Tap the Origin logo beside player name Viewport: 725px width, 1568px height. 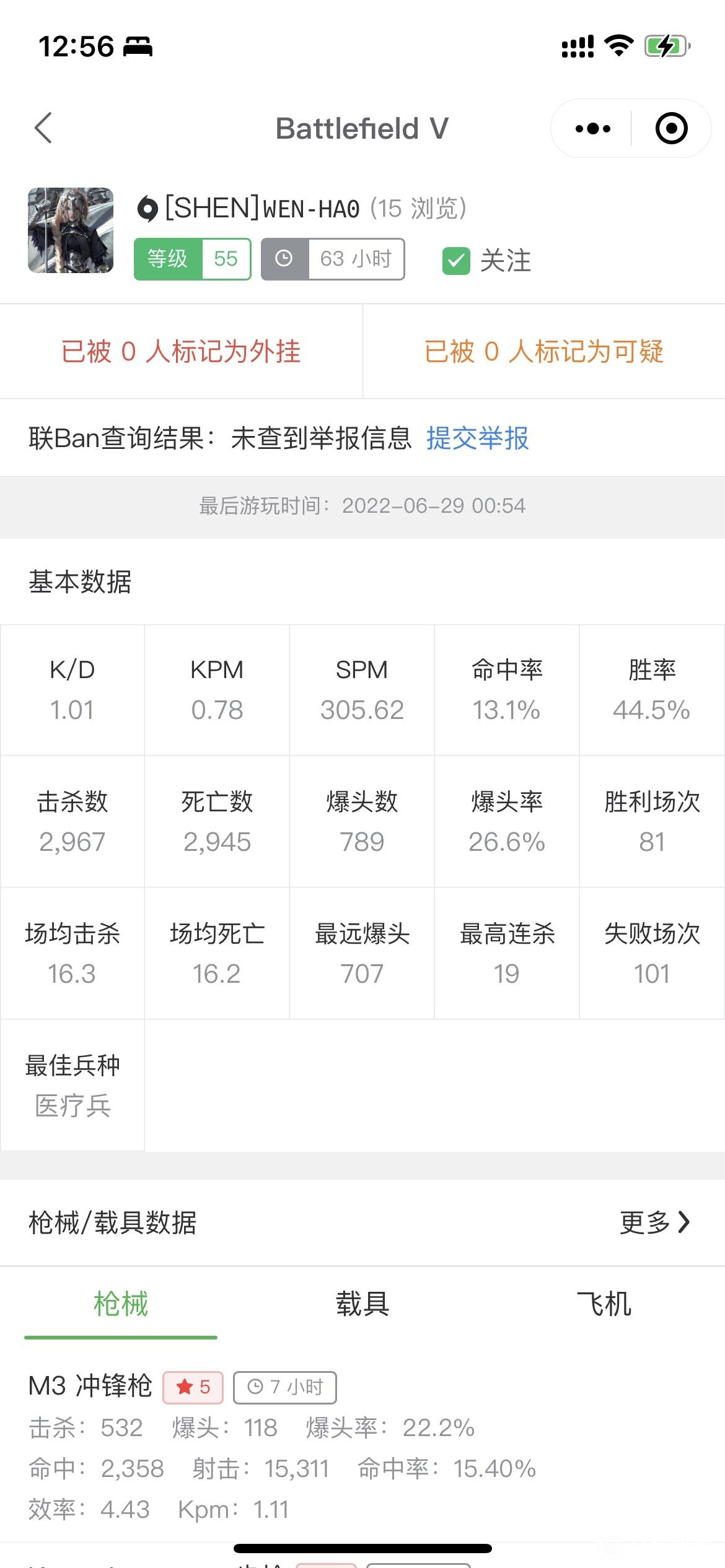coord(147,209)
